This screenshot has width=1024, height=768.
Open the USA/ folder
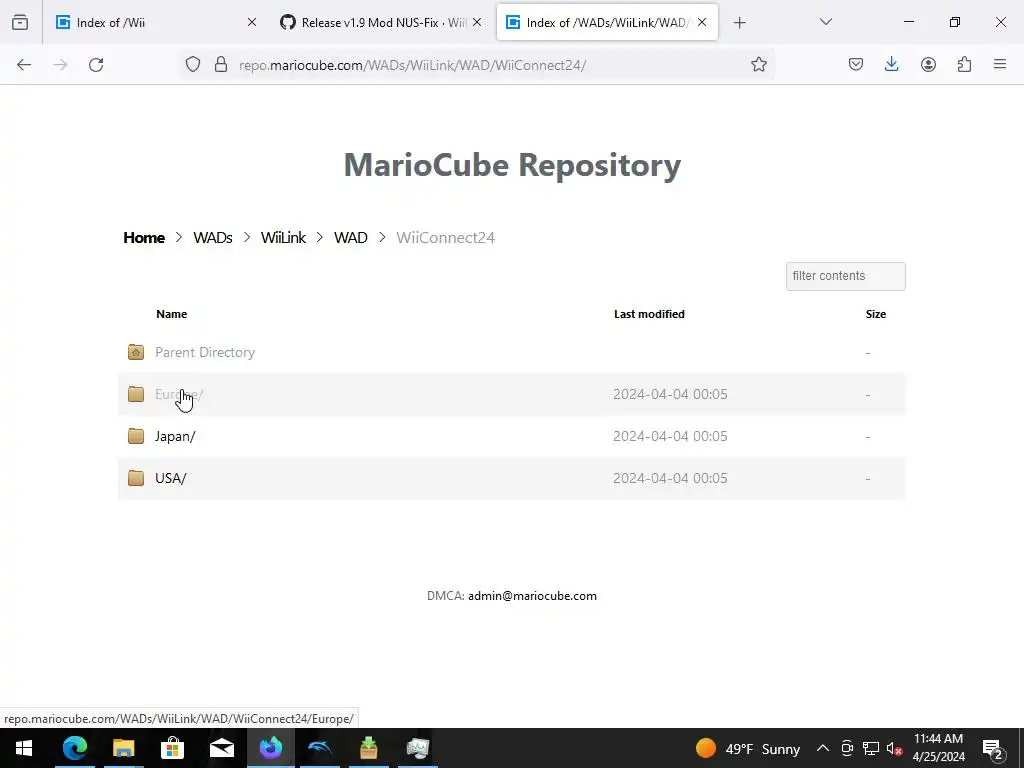170,478
